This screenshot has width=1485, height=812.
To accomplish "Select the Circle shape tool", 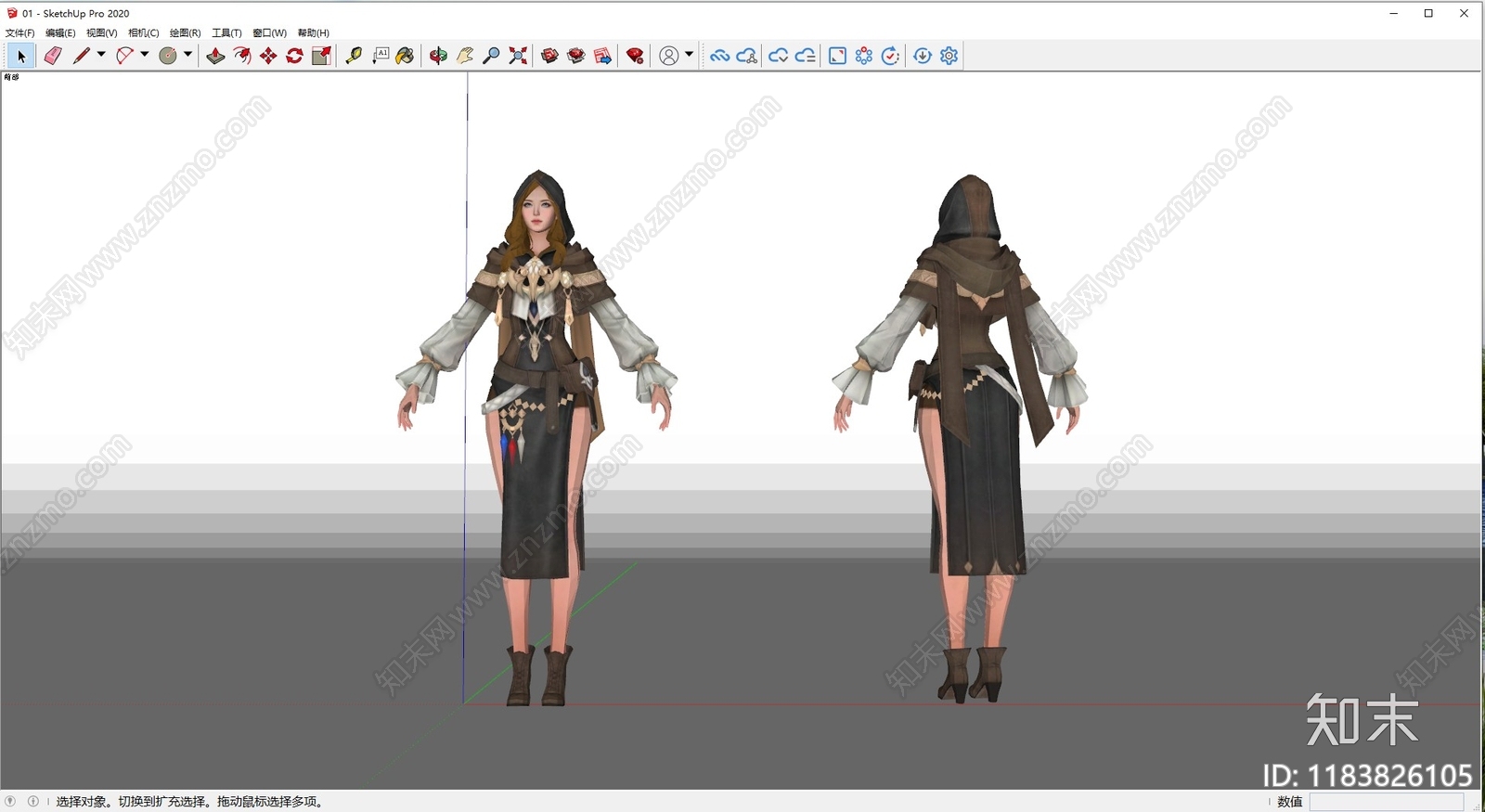I will [168, 56].
